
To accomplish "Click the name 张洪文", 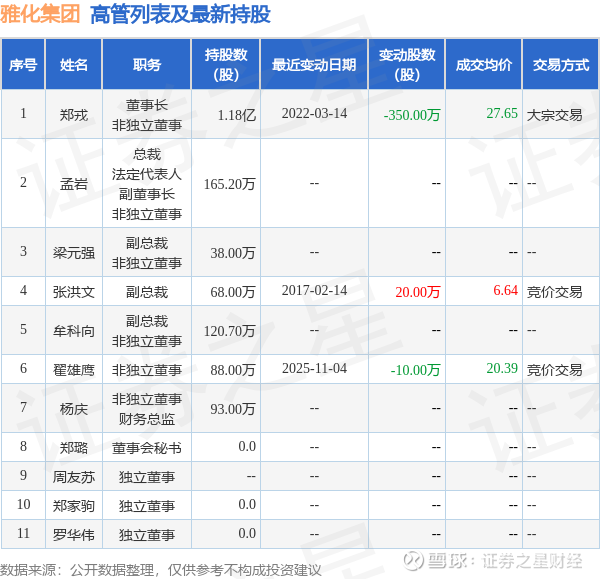I will (73, 292).
